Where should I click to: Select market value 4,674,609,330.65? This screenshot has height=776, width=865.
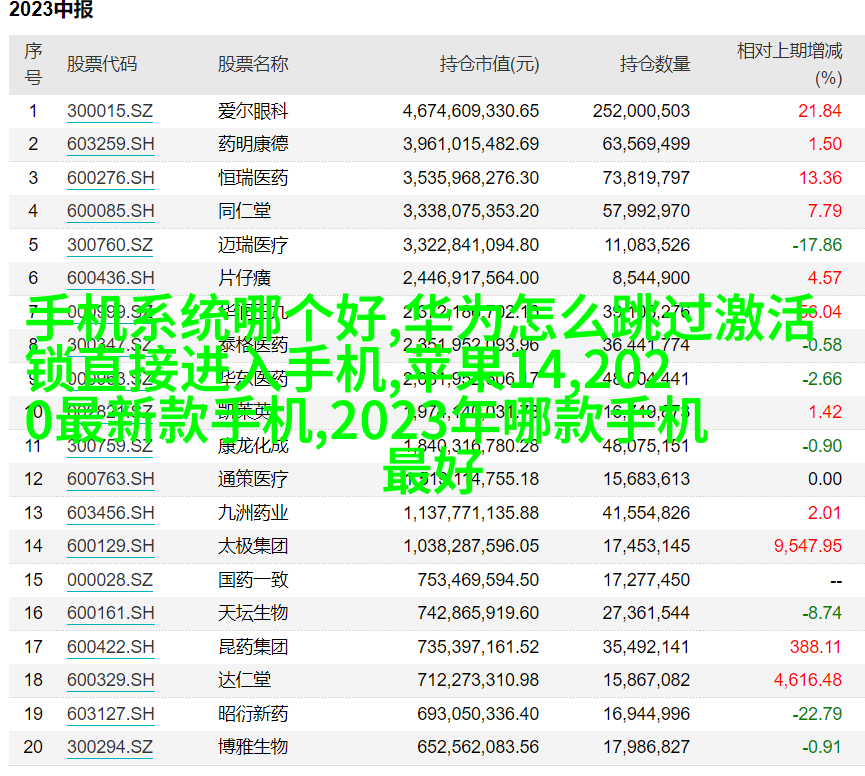point(471,111)
